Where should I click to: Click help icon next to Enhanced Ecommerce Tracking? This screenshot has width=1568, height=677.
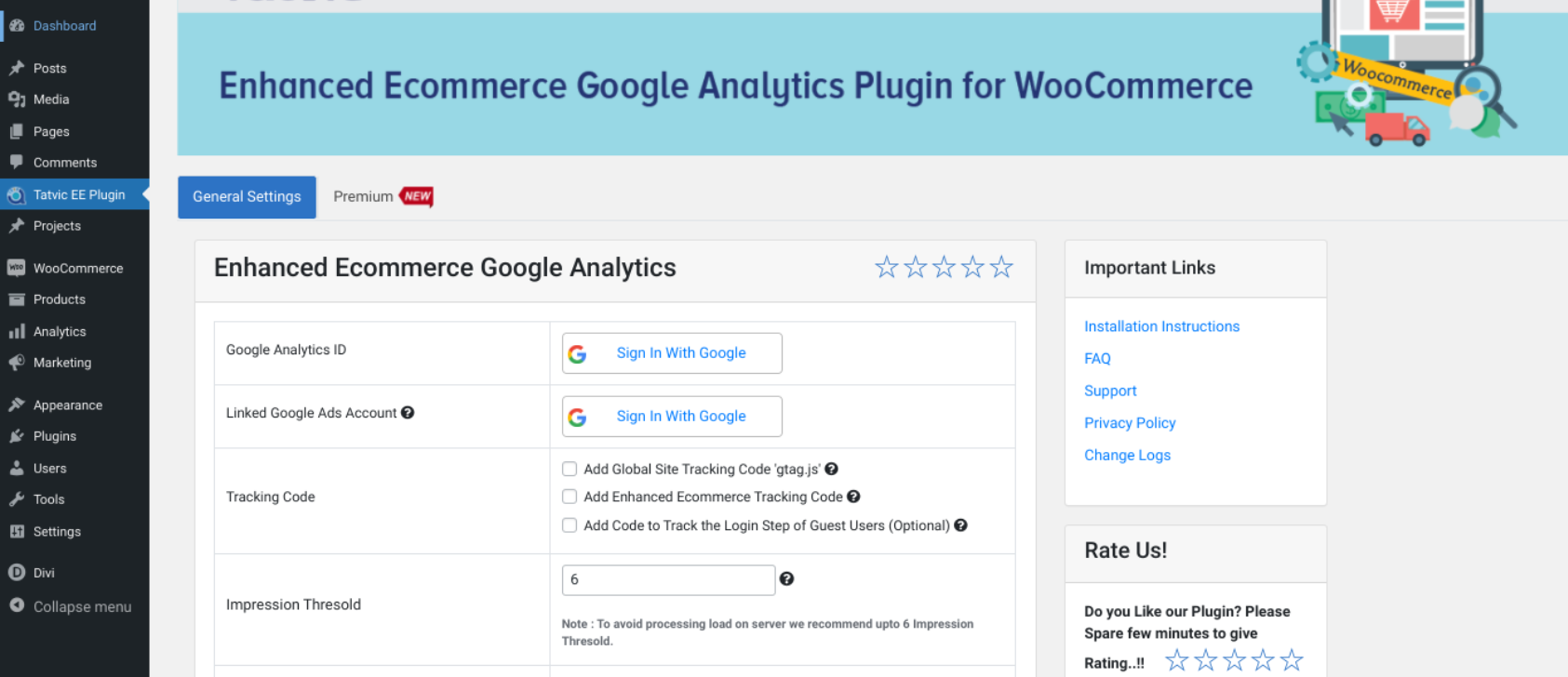click(x=853, y=498)
